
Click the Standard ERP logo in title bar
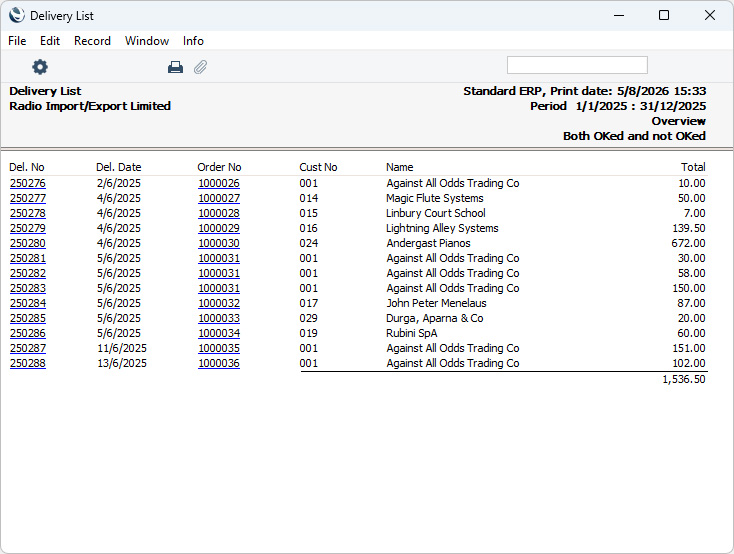16,15
